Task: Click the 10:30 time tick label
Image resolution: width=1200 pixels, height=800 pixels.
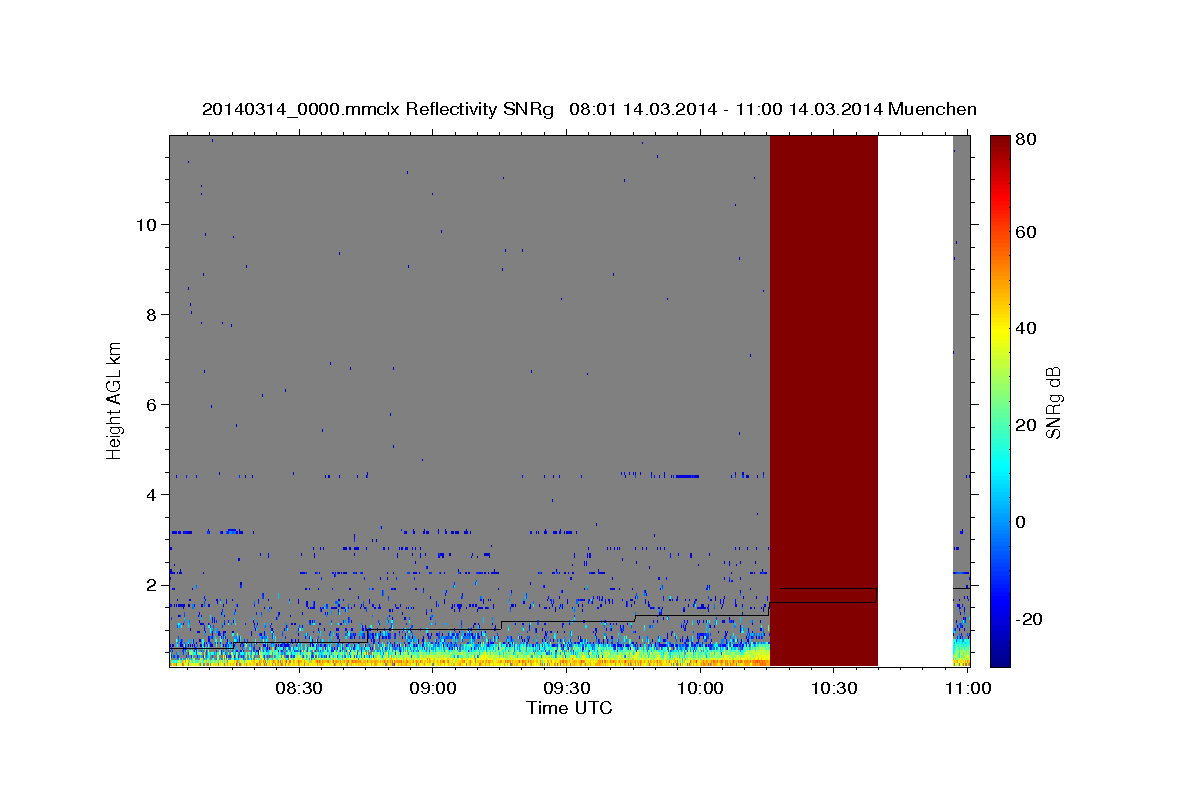Action: [x=835, y=689]
